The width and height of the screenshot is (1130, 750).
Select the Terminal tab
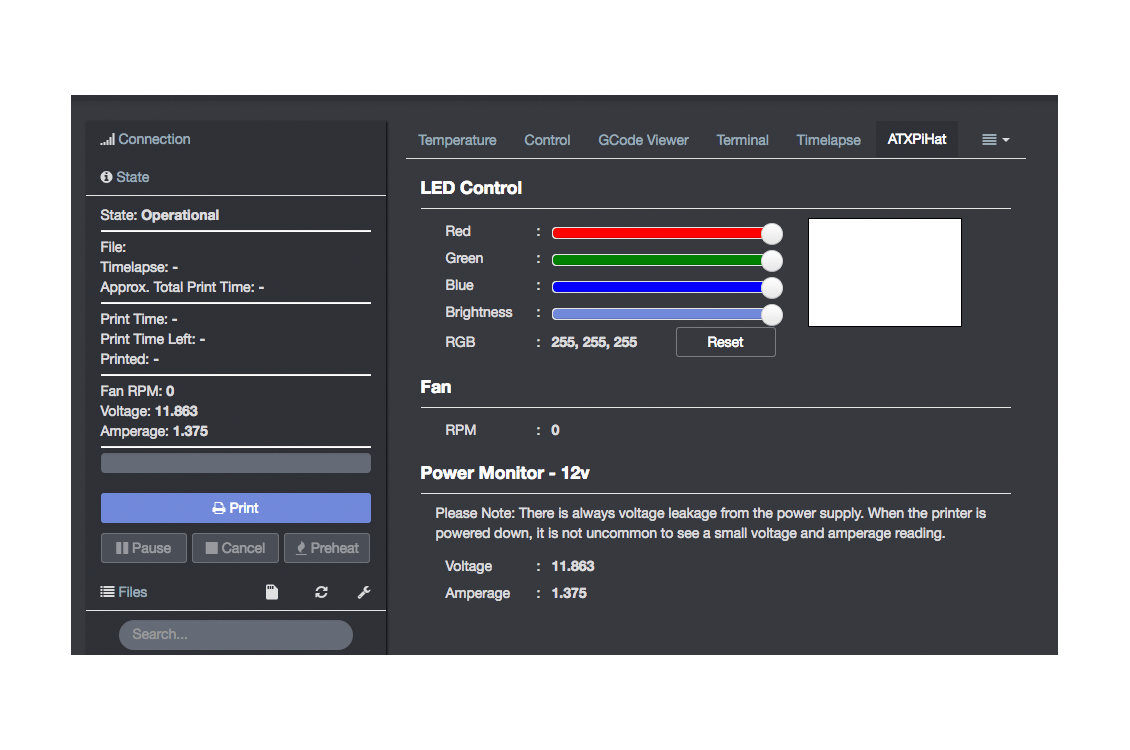point(742,140)
